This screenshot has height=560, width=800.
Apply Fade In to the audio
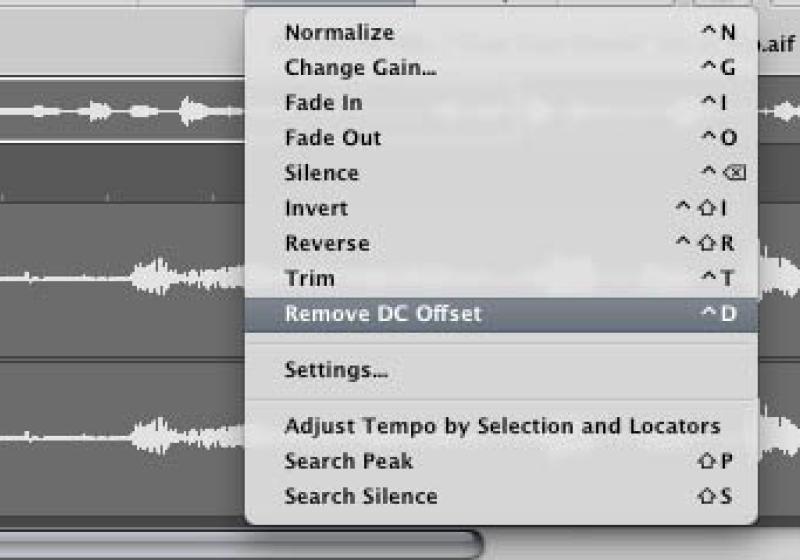tap(323, 103)
